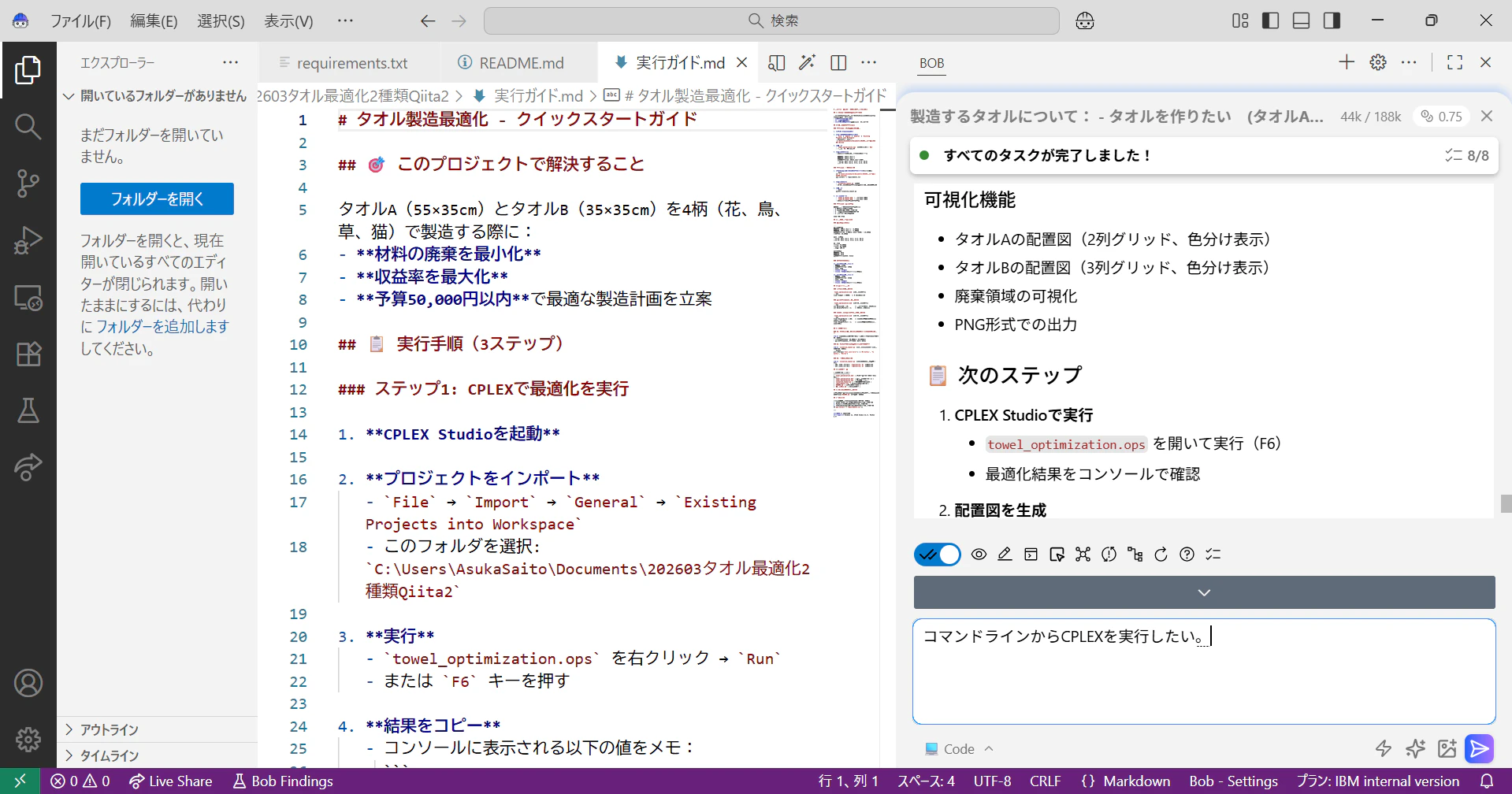Click the lightning bolt icon below chat input
Screen dimensions: 1512x794
tap(1384, 748)
